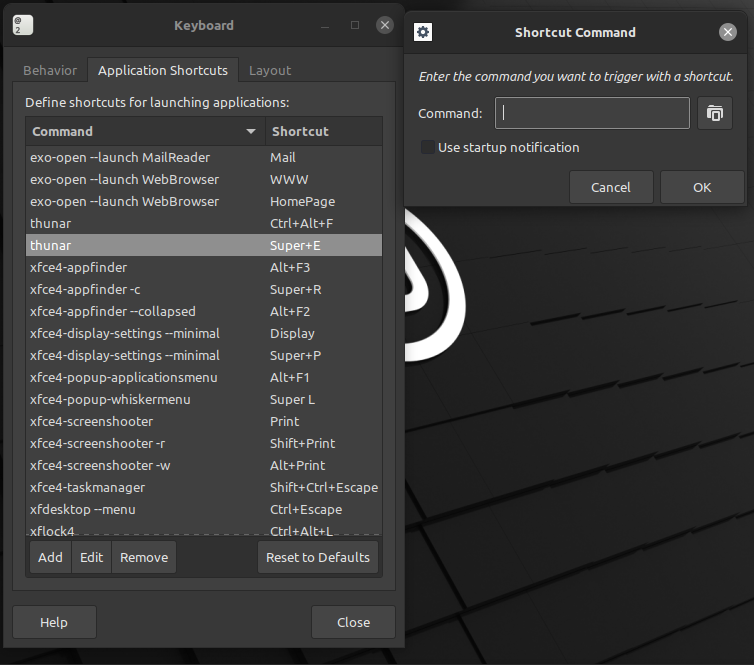
Task: Open the Layout tab
Action: (x=270, y=70)
